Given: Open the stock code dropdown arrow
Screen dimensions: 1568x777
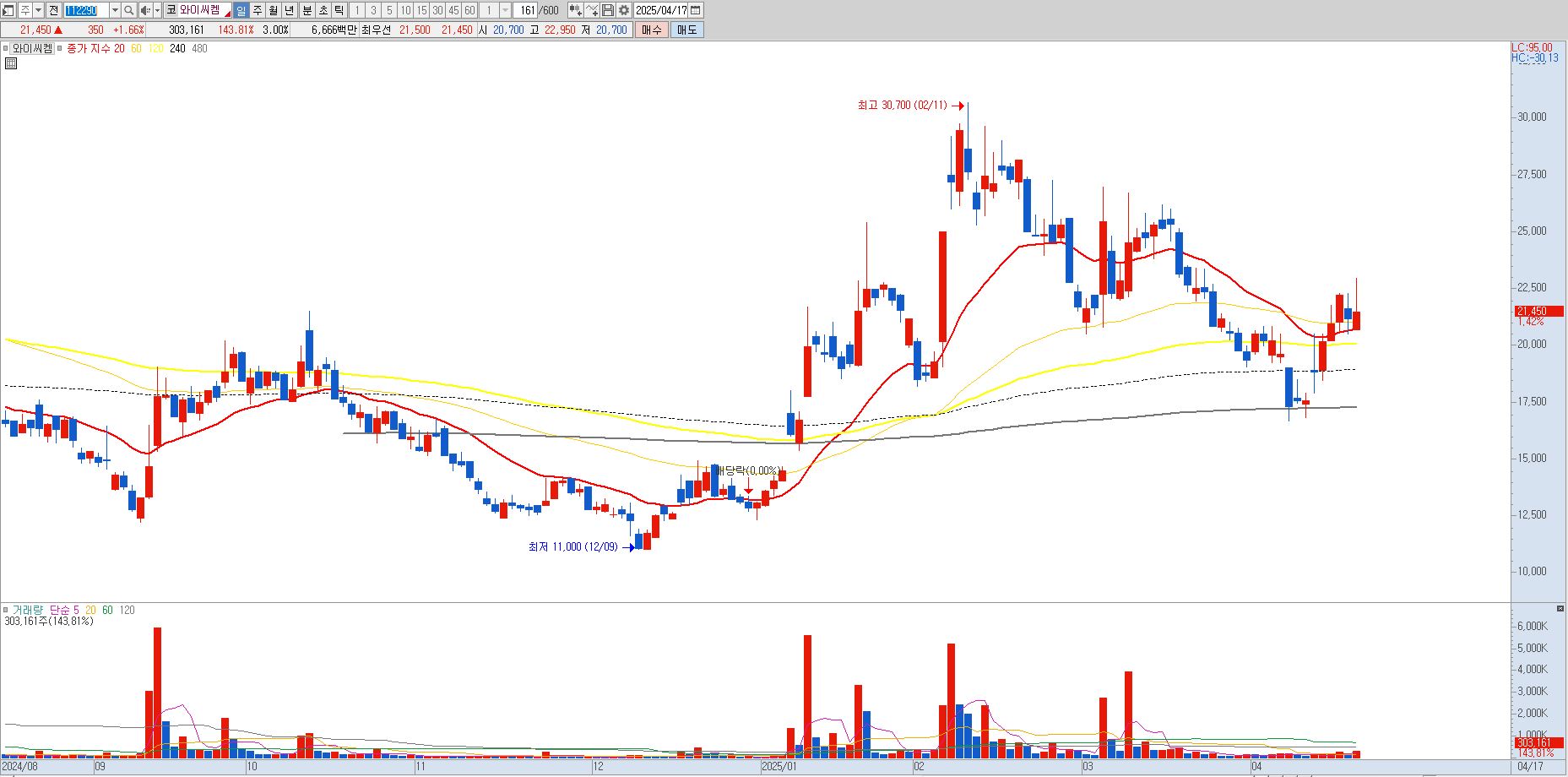Looking at the screenshot, I should [x=115, y=10].
